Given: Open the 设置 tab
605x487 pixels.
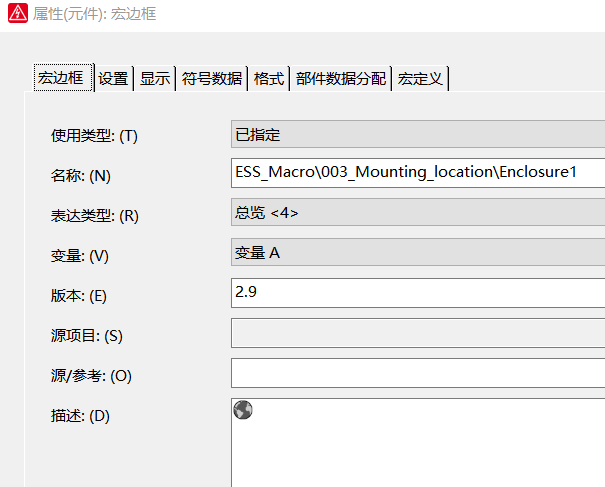Looking at the screenshot, I should [113, 79].
